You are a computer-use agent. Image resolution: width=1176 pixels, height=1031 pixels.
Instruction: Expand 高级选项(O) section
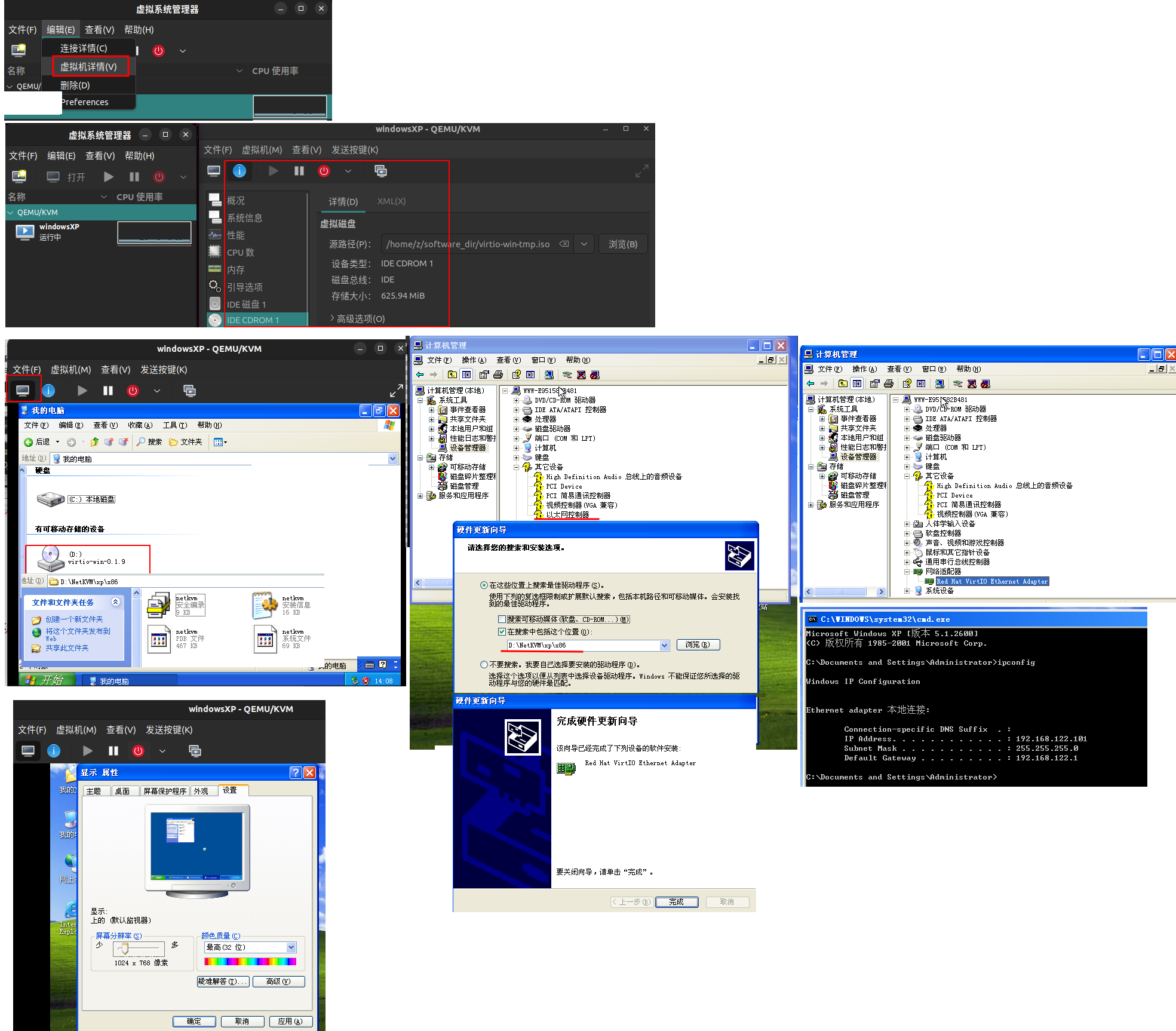pos(358,319)
